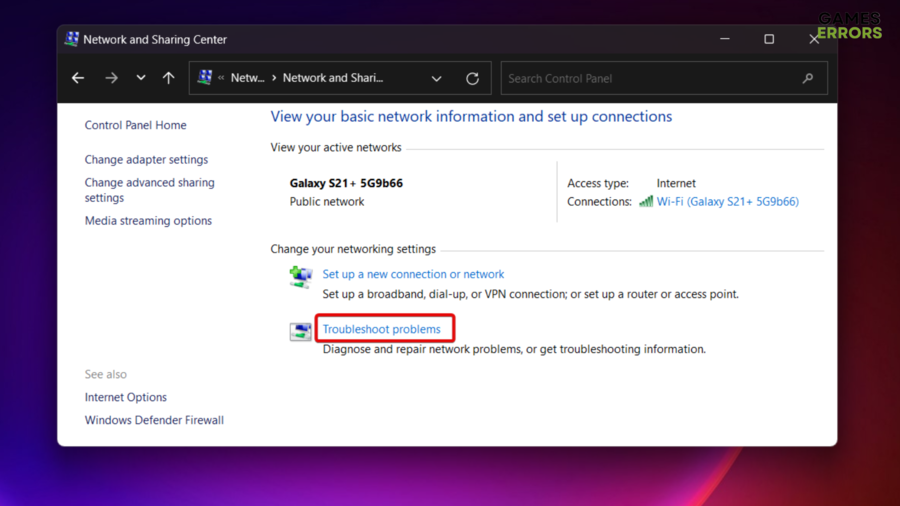Viewport: 900px width, 506px height.
Task: Click the breadcrumb overflow chevrons
Action: 221,78
